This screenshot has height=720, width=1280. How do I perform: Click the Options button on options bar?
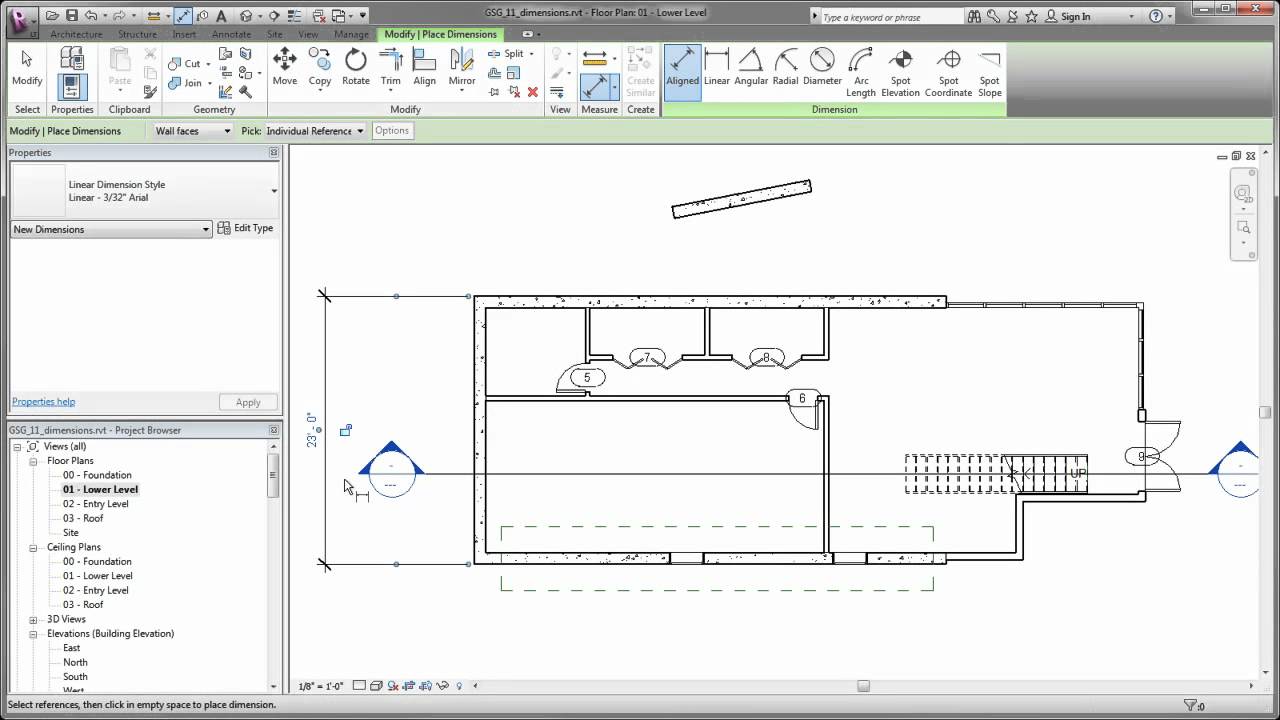pos(392,131)
